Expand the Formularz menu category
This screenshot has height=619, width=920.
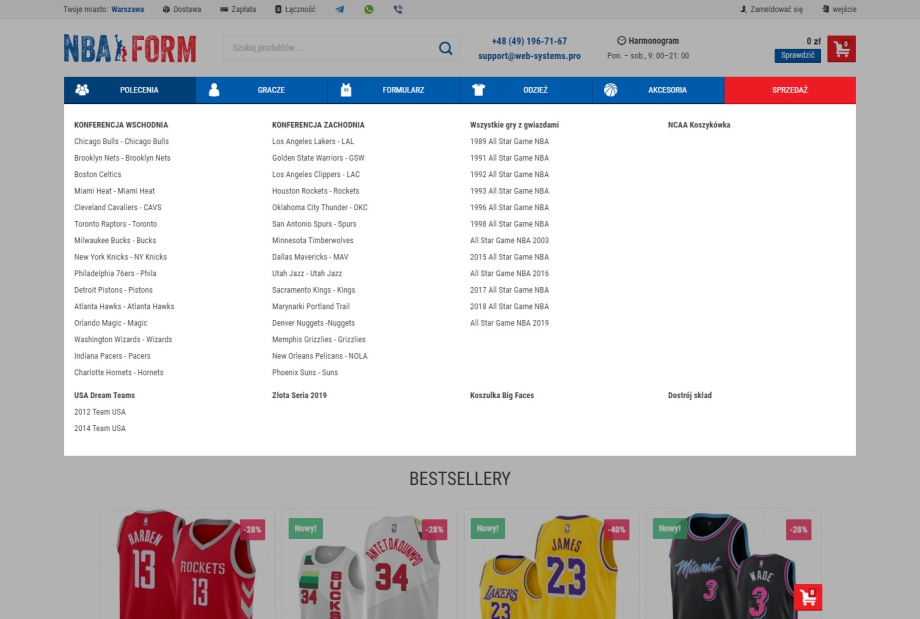pos(394,90)
